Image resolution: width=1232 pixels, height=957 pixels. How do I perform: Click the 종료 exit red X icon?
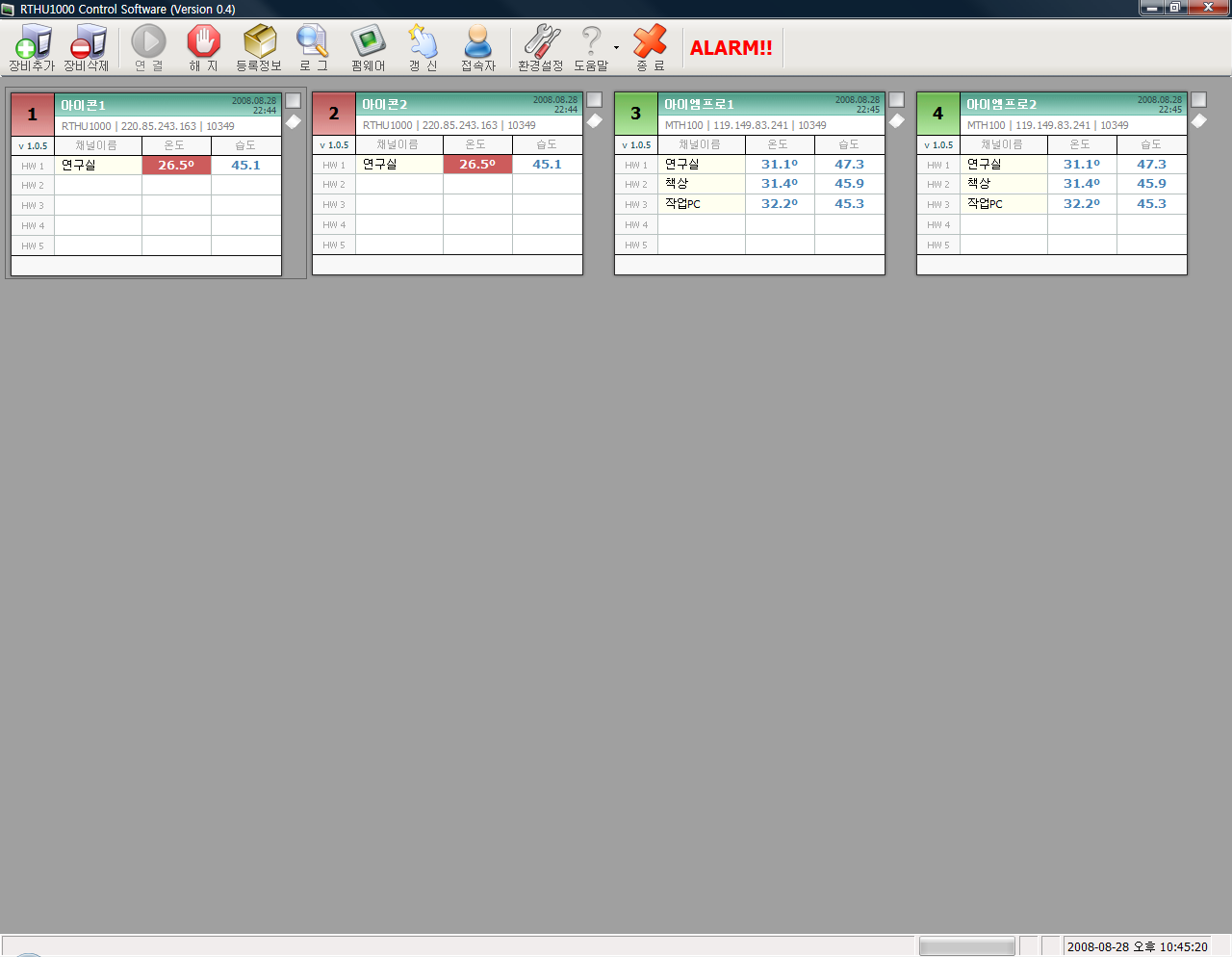point(650,47)
